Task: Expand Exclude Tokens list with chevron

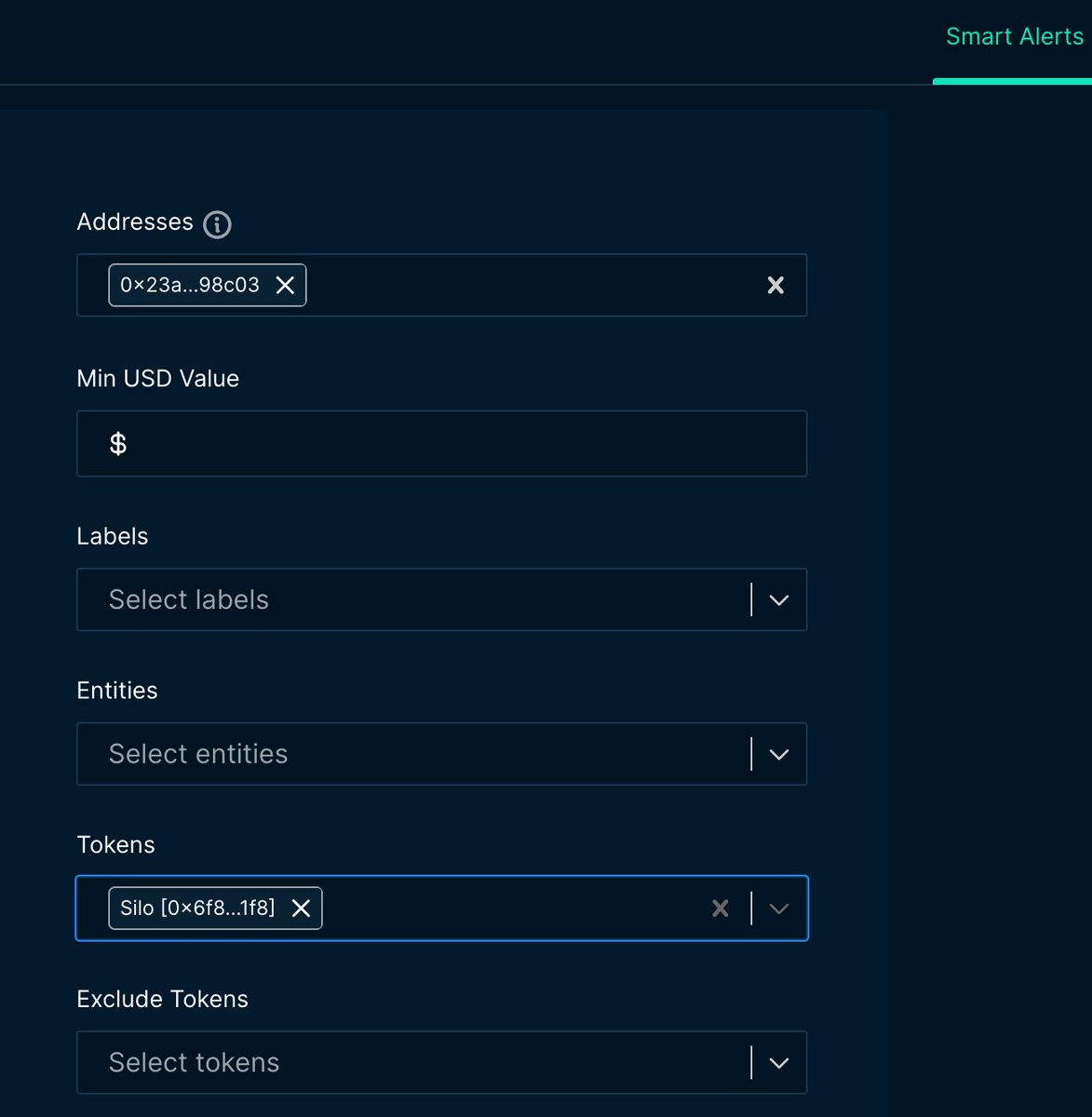Action: pos(779,1063)
